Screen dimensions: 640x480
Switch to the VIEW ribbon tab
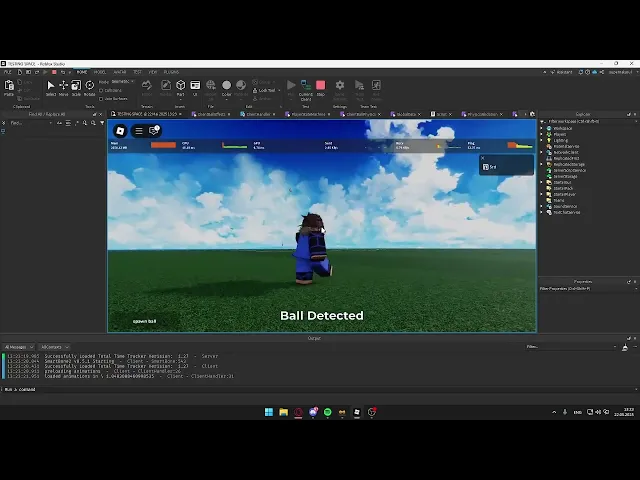point(153,72)
